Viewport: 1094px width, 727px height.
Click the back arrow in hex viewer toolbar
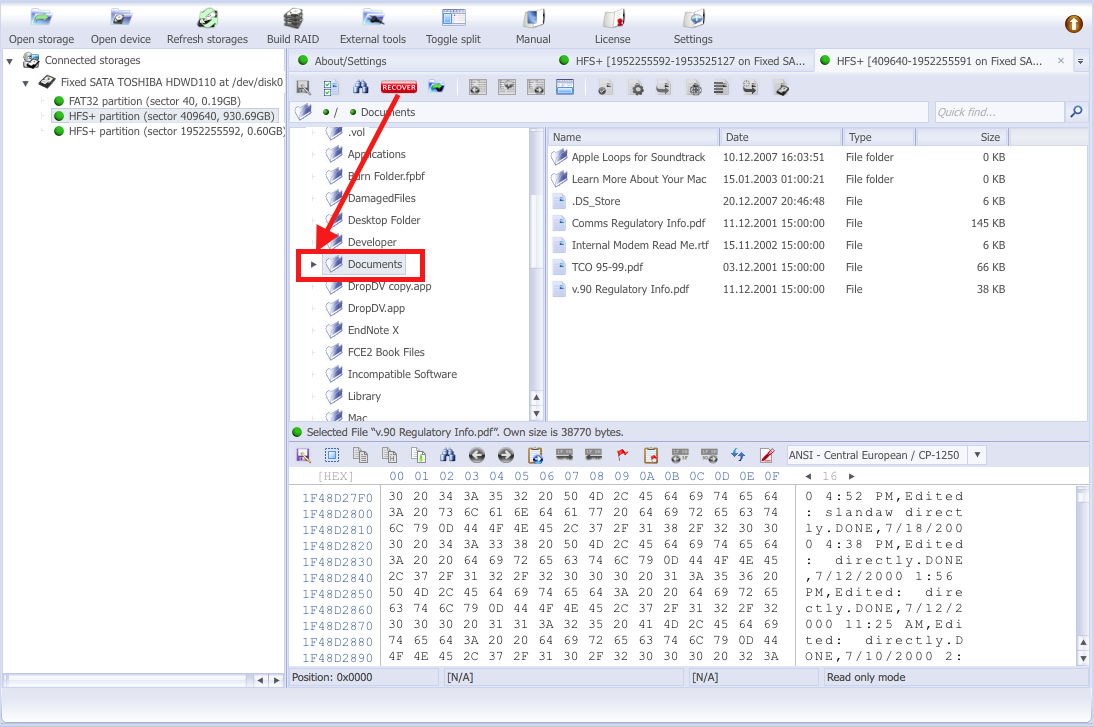(477, 455)
